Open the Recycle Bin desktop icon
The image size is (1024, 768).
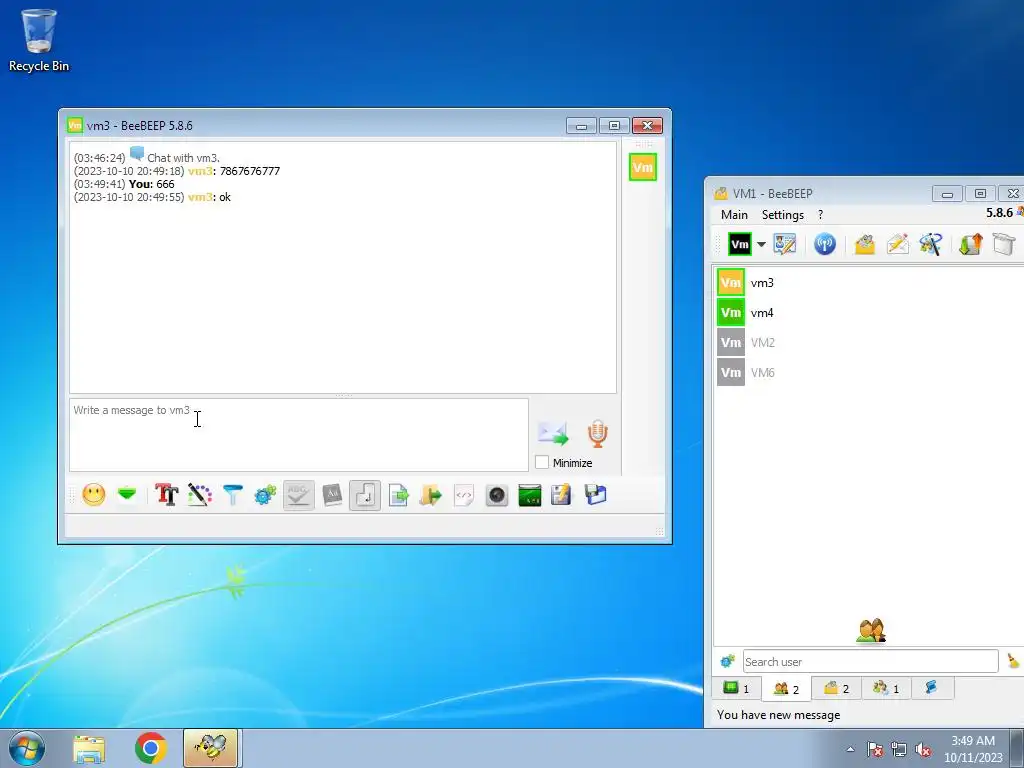39,40
